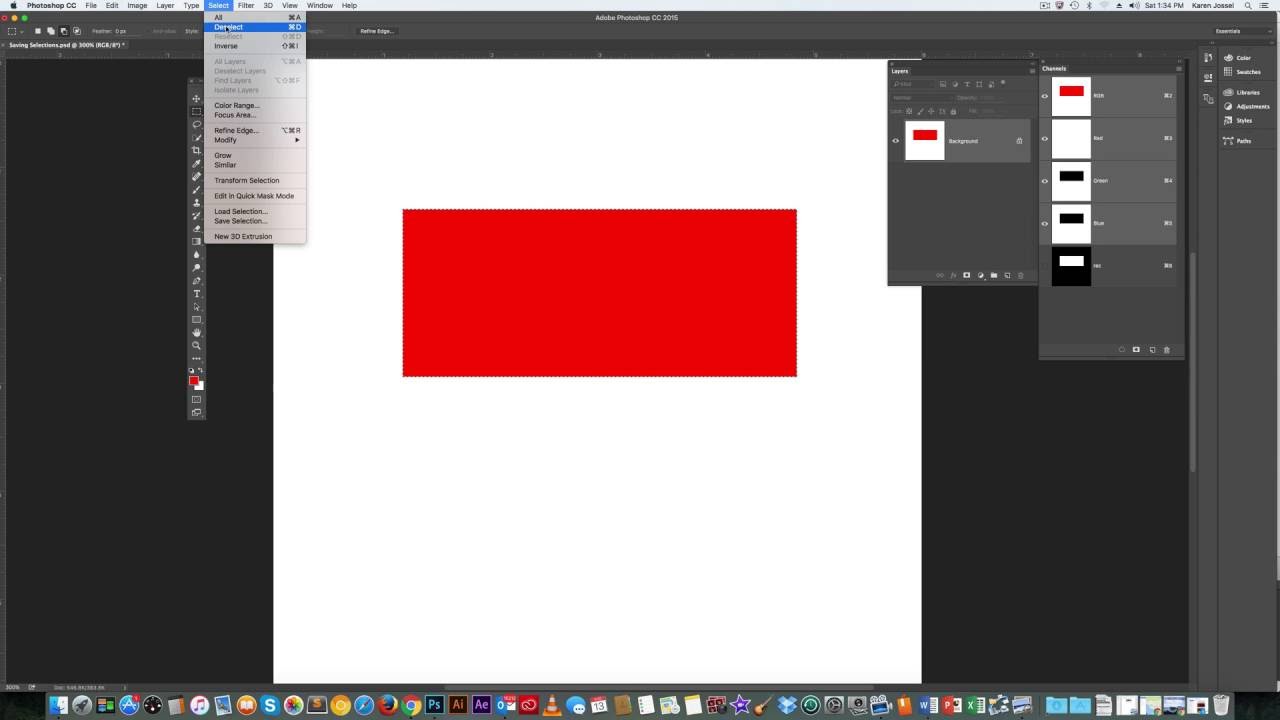Select the Move tool
This screenshot has height=720, width=1280.
196,99
